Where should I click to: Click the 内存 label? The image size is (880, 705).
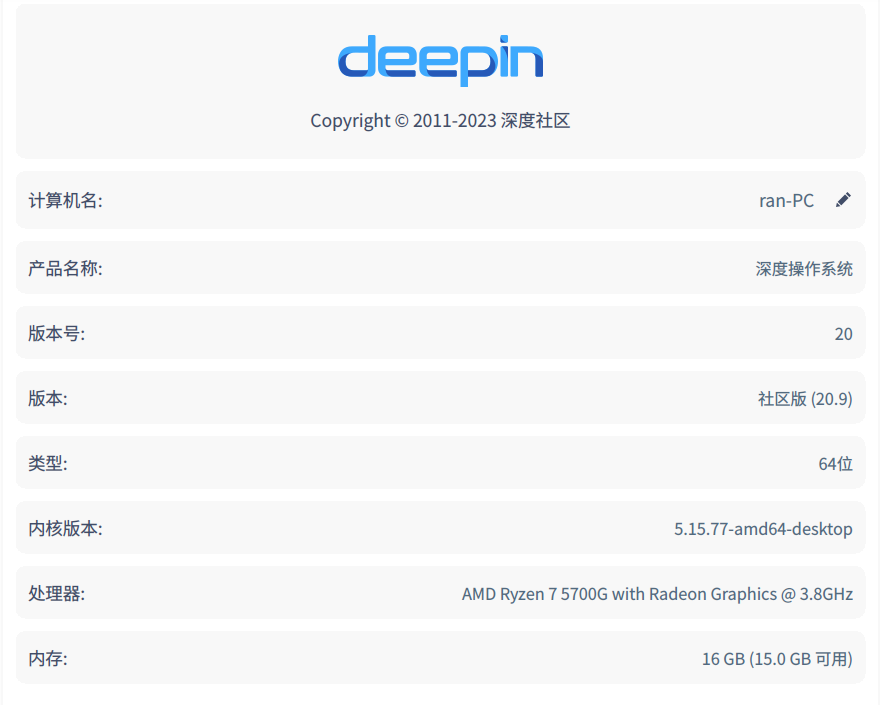(x=48, y=659)
